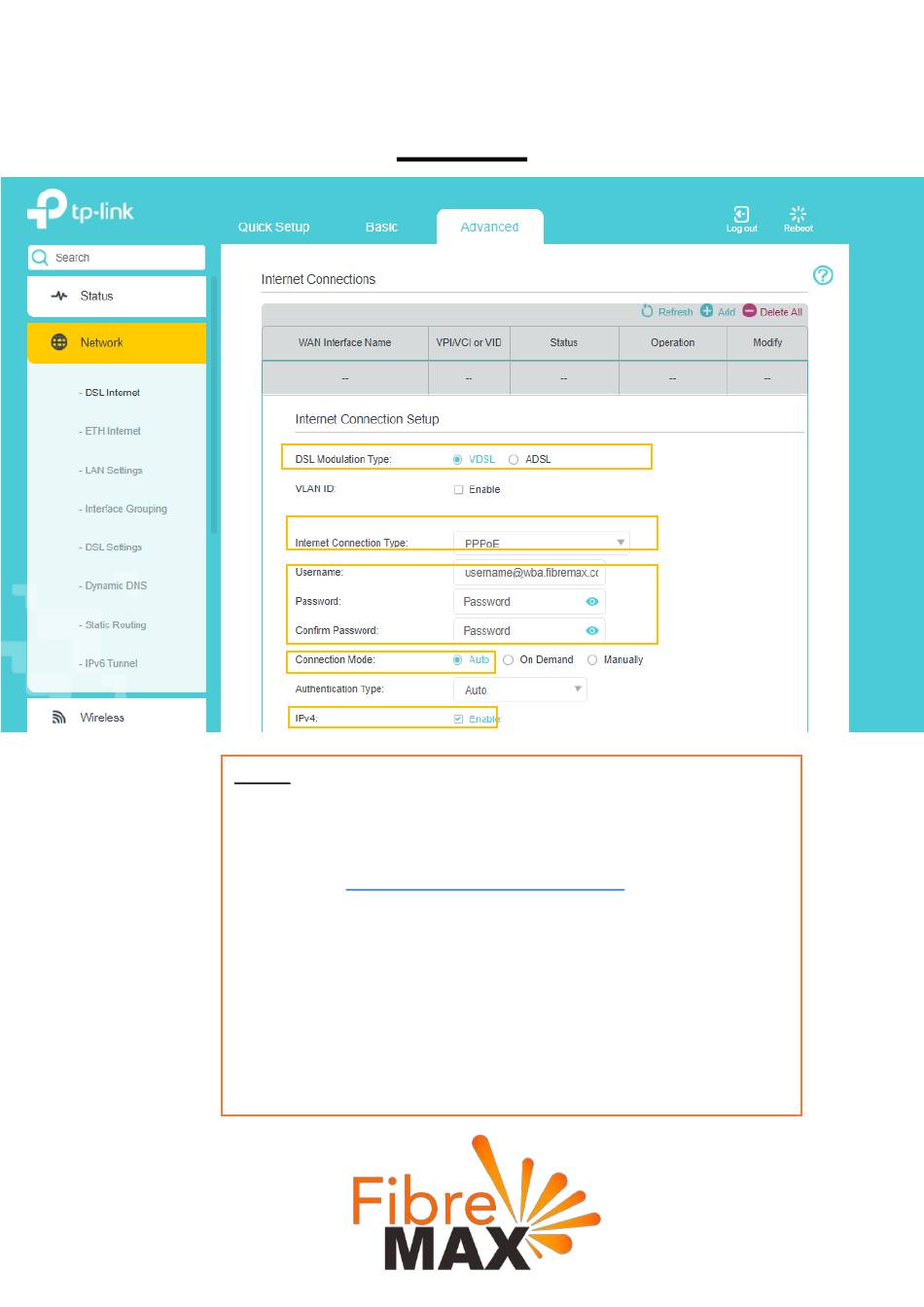Show password with eye icon in Password field

click(591, 602)
